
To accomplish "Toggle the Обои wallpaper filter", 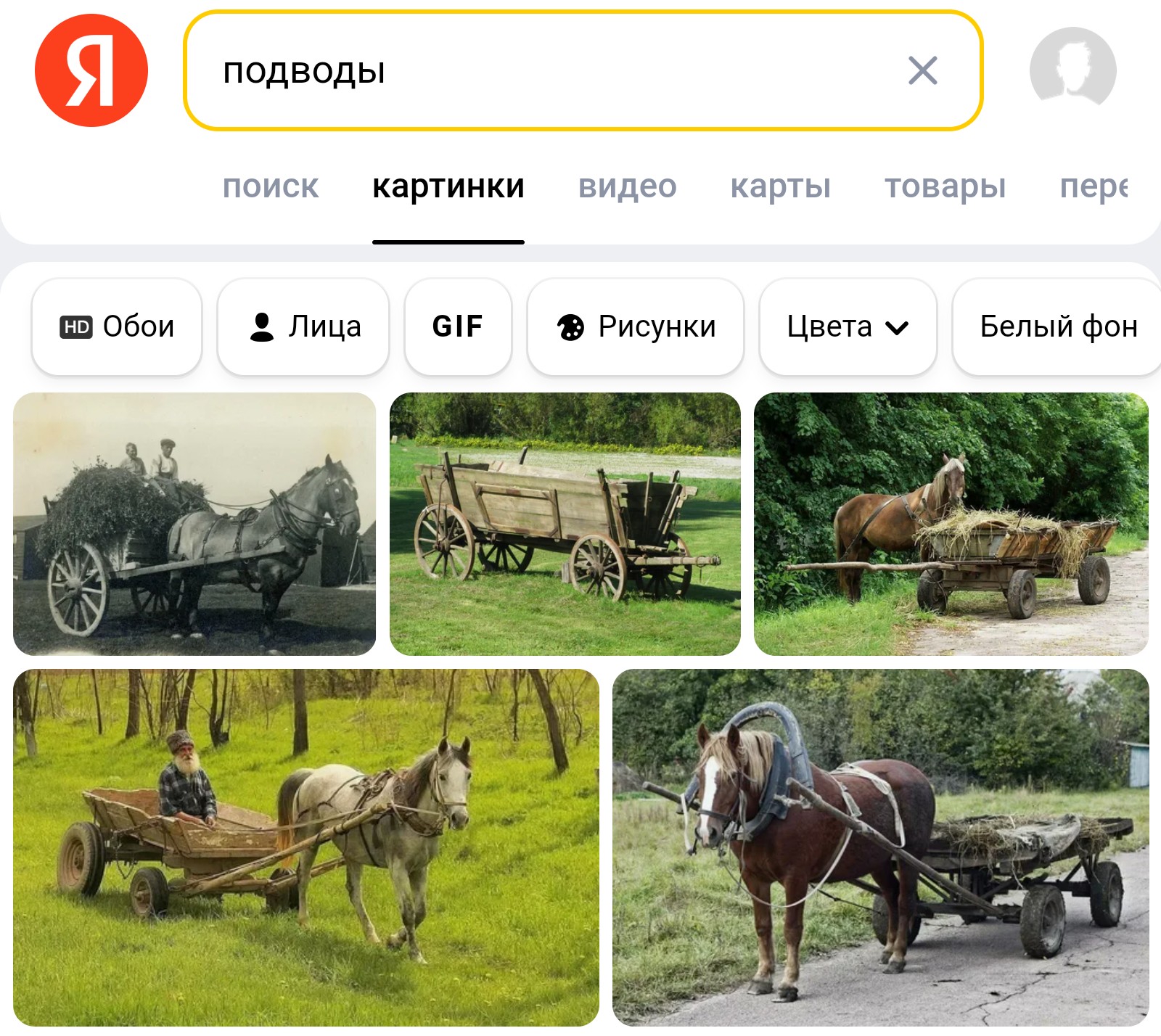I will pyautogui.click(x=117, y=326).
